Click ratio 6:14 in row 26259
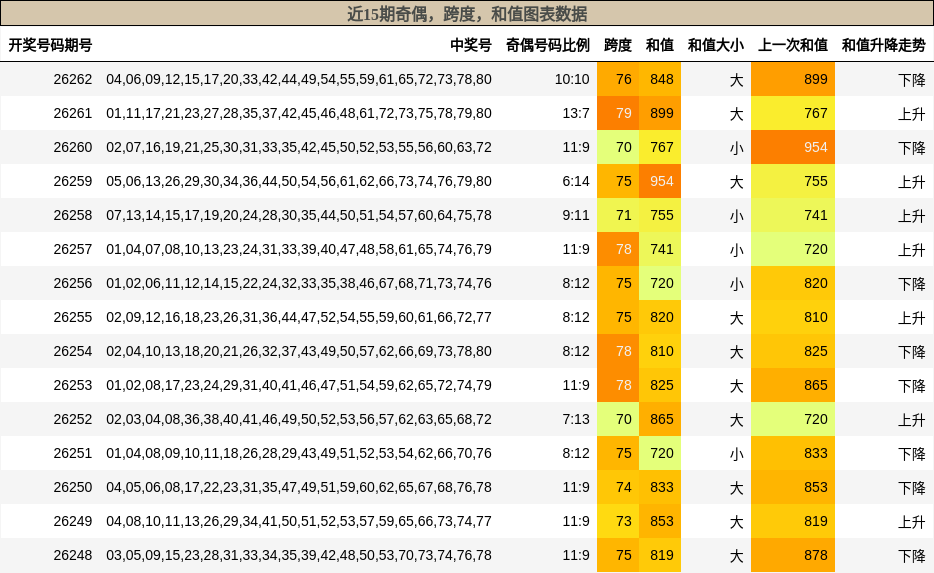This screenshot has height=573, width=934. (x=575, y=181)
